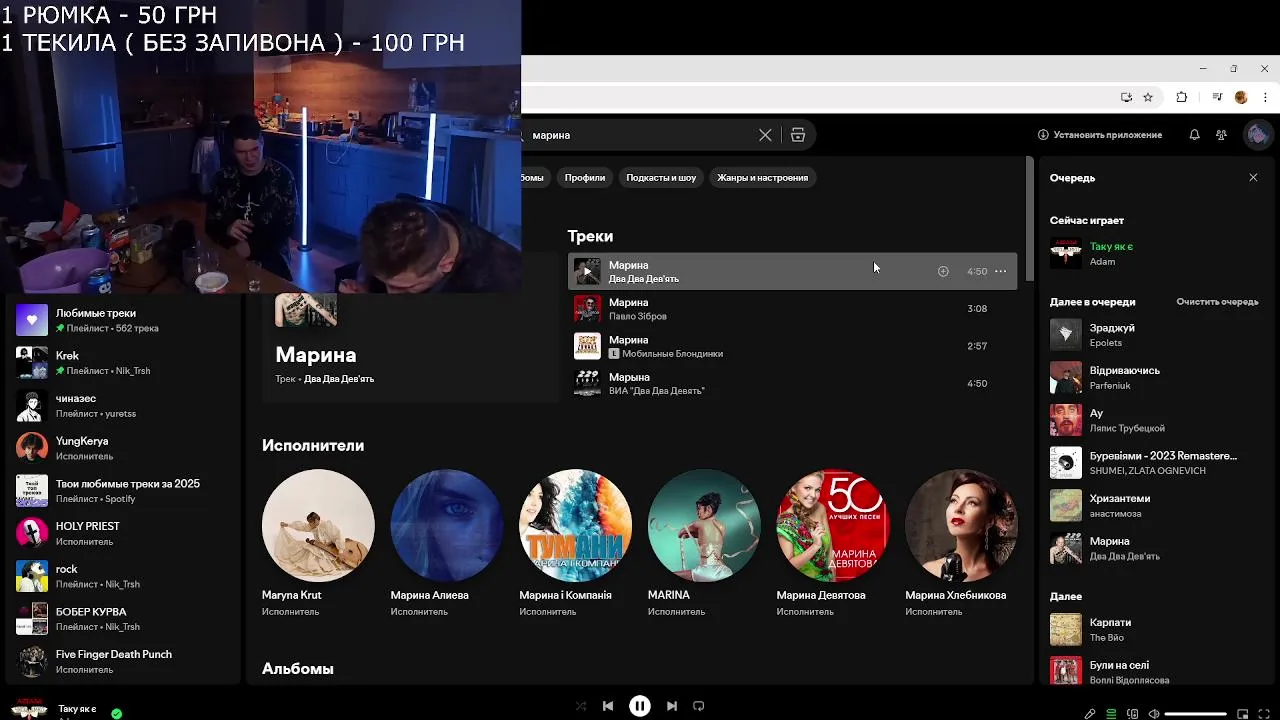This screenshot has width=1280, height=720.
Task: Close the Очередь queue panel
Action: pos(1253,177)
